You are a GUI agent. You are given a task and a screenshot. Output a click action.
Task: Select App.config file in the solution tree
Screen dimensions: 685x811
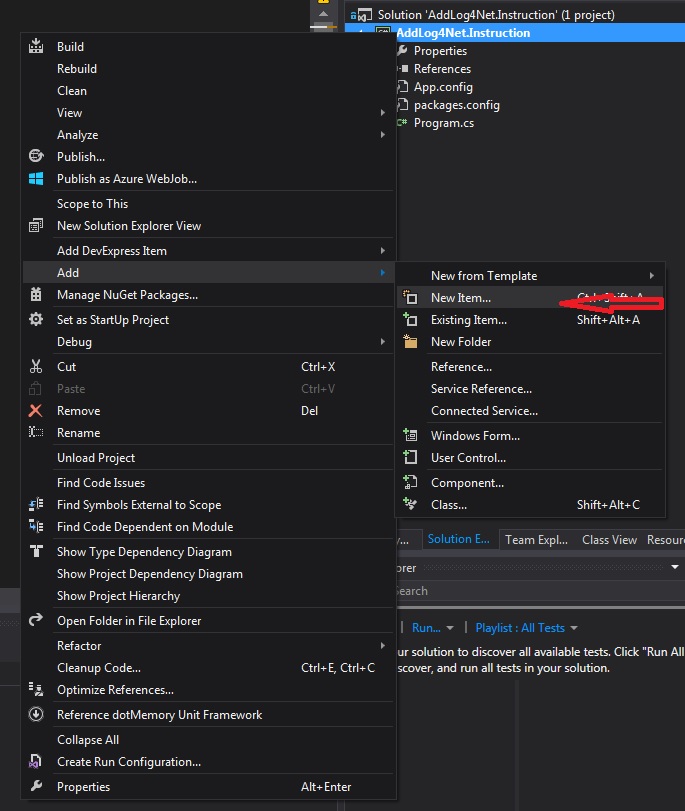[443, 87]
